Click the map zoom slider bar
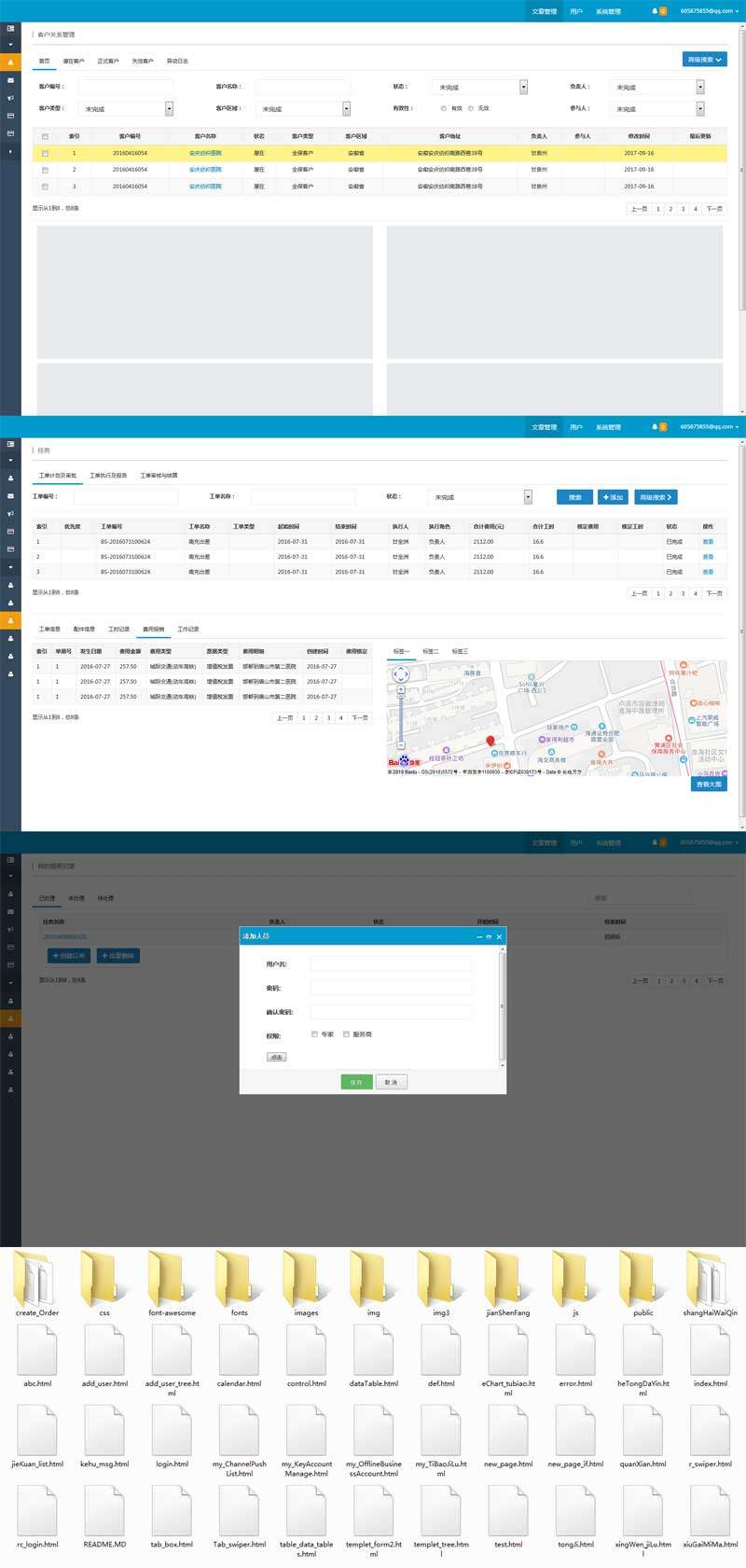Viewport: 746px width, 1568px height. click(401, 716)
